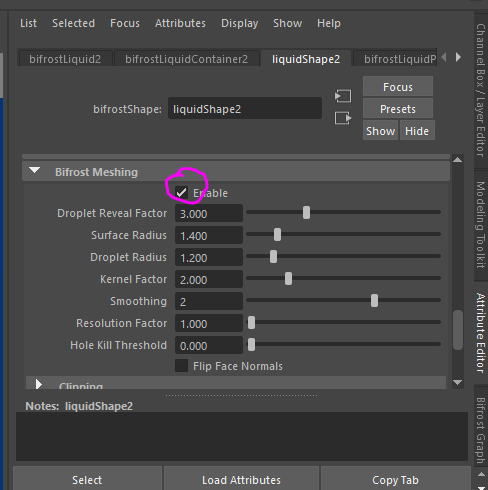Click the Focus button
The width and height of the screenshot is (488, 490).
398,87
